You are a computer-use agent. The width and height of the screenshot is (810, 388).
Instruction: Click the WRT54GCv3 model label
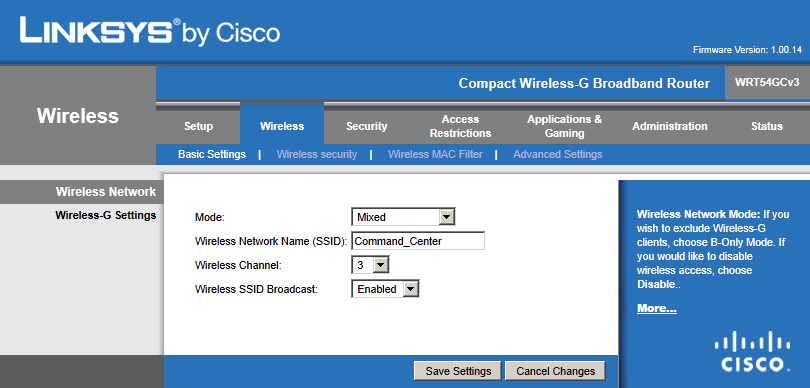(767, 83)
